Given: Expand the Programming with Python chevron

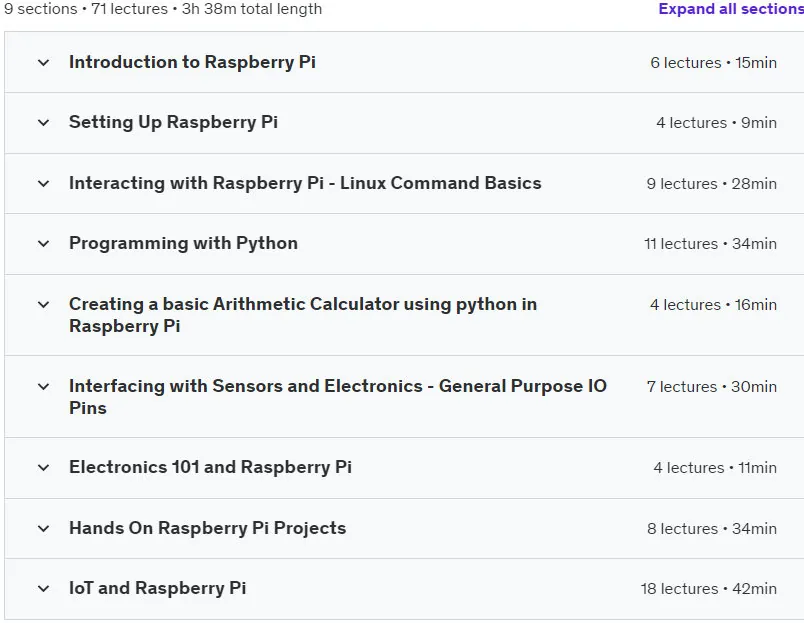Looking at the screenshot, I should [44, 244].
